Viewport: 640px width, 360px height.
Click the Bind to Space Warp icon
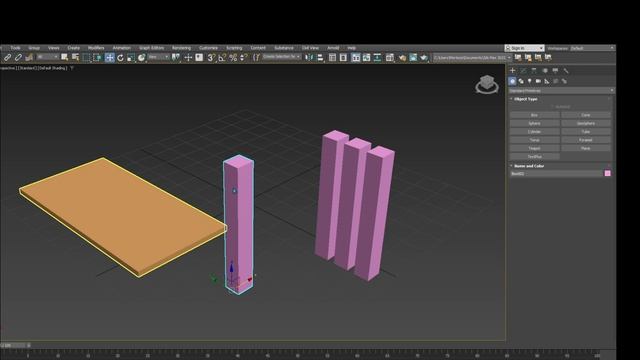point(29,58)
